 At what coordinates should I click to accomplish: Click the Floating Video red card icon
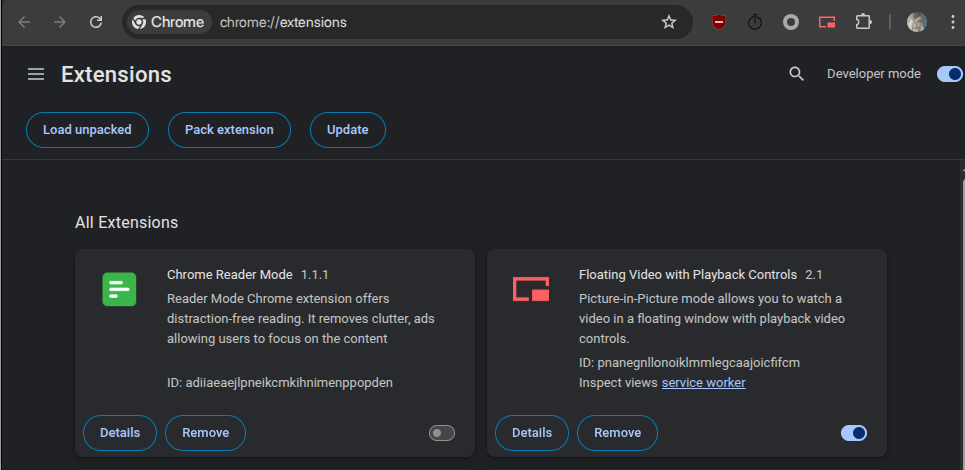(x=531, y=289)
